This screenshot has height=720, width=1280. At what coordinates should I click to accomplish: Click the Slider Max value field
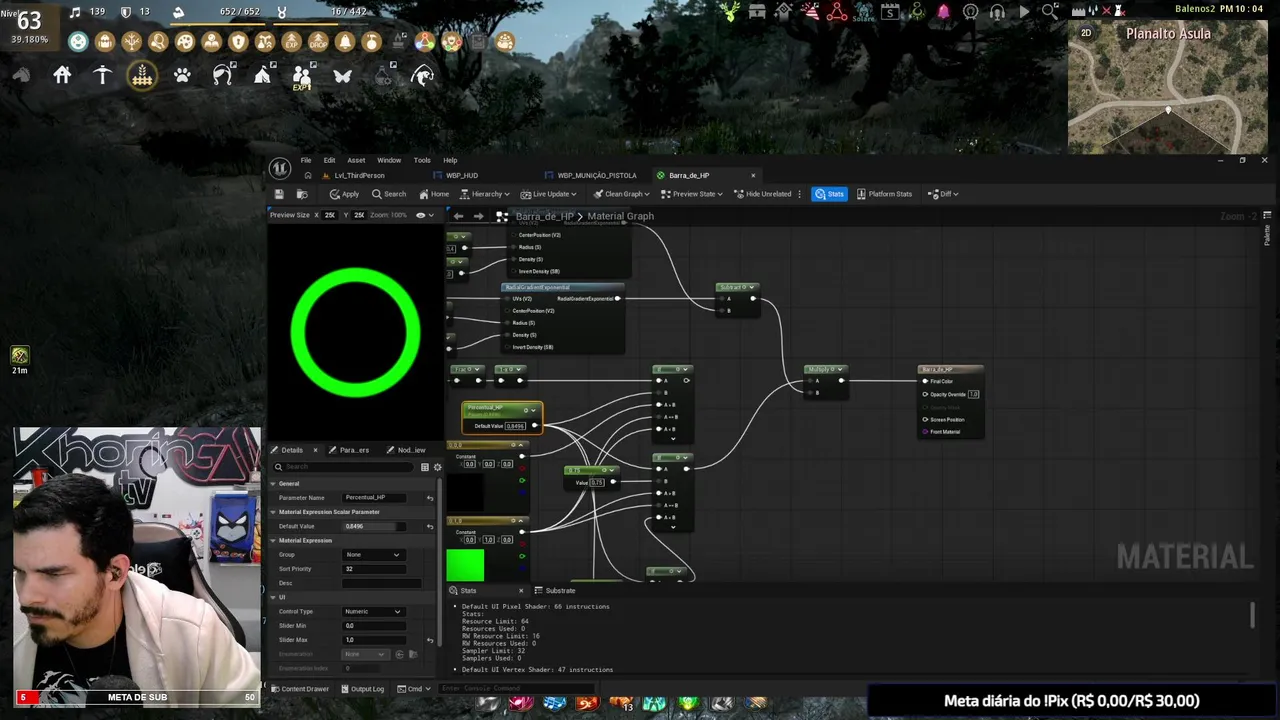(x=375, y=640)
